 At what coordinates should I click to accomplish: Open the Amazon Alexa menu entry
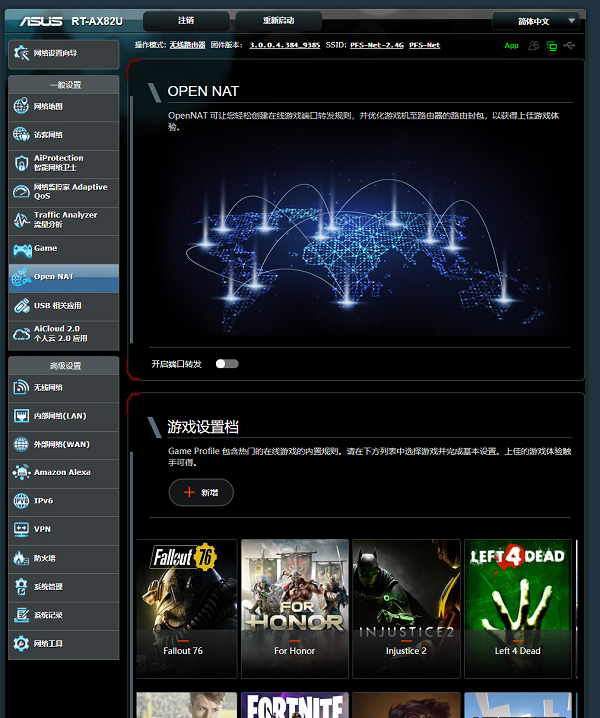64,472
